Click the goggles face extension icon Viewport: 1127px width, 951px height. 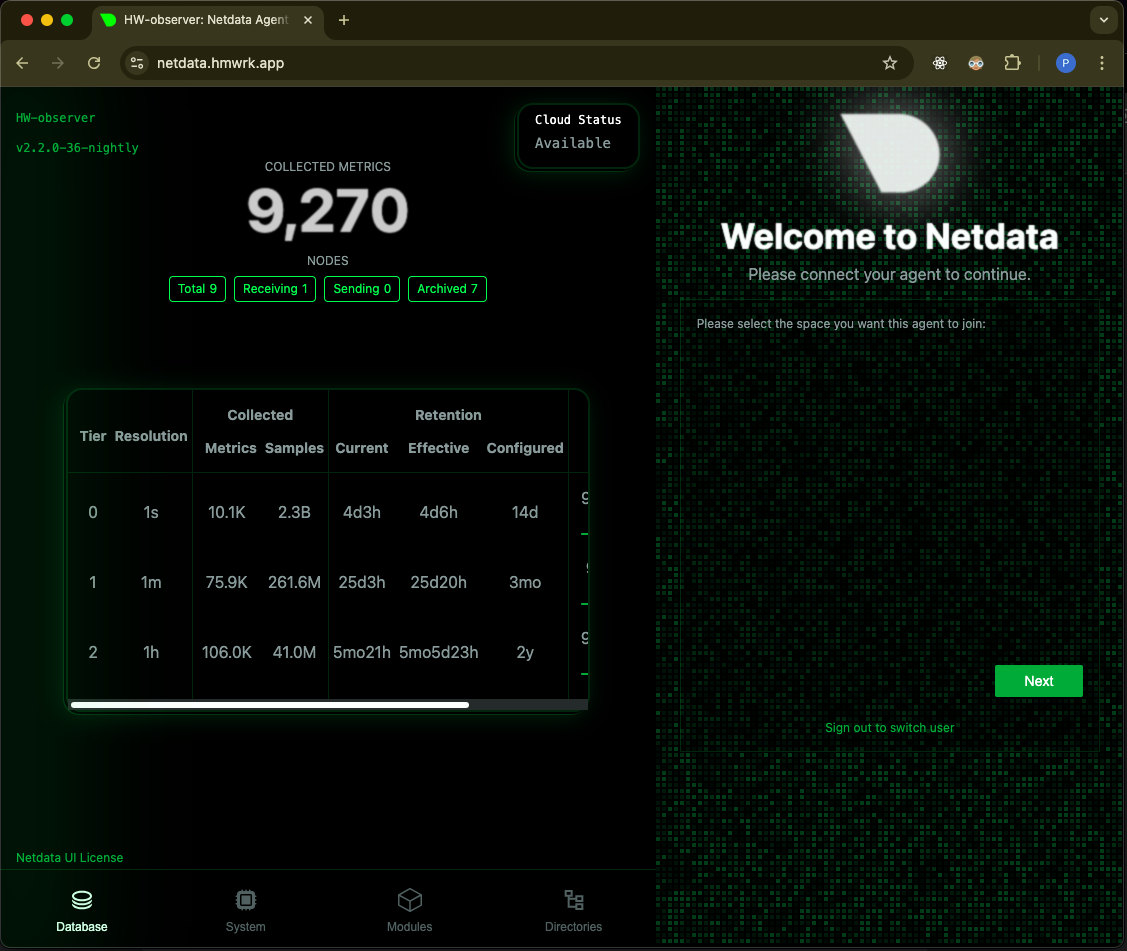point(975,63)
